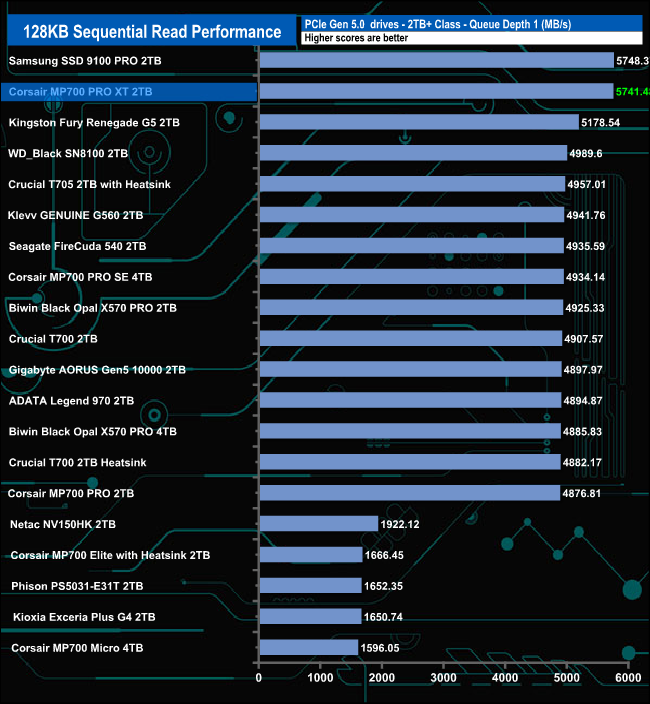Select the value 1666.45
650x704 pixels.
click(x=384, y=556)
